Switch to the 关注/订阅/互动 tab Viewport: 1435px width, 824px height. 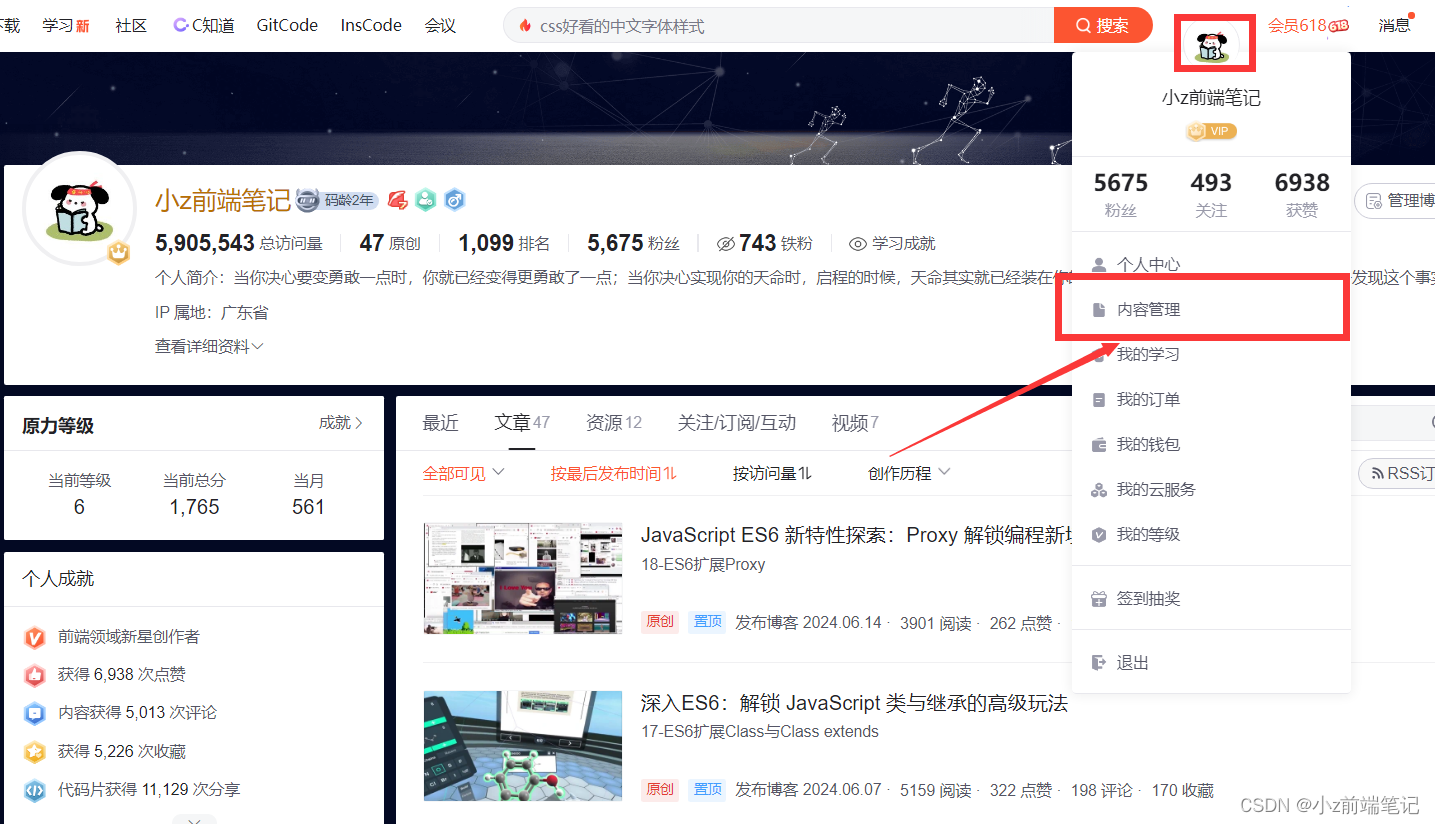pos(737,423)
